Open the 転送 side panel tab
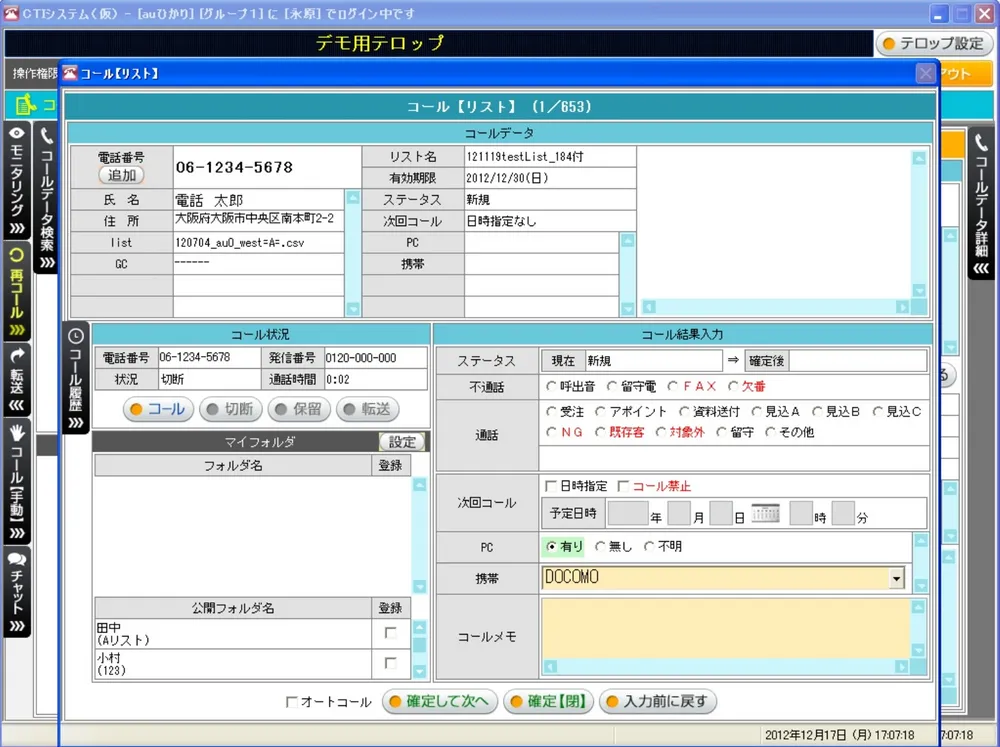The height and width of the screenshot is (747, 1000). point(17,381)
